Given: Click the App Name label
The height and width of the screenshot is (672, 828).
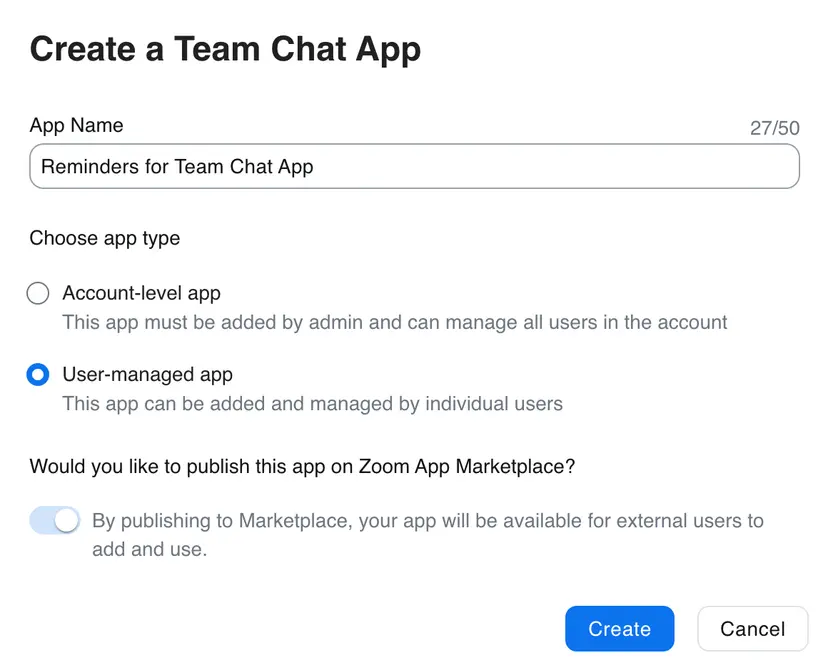Looking at the screenshot, I should point(76,125).
